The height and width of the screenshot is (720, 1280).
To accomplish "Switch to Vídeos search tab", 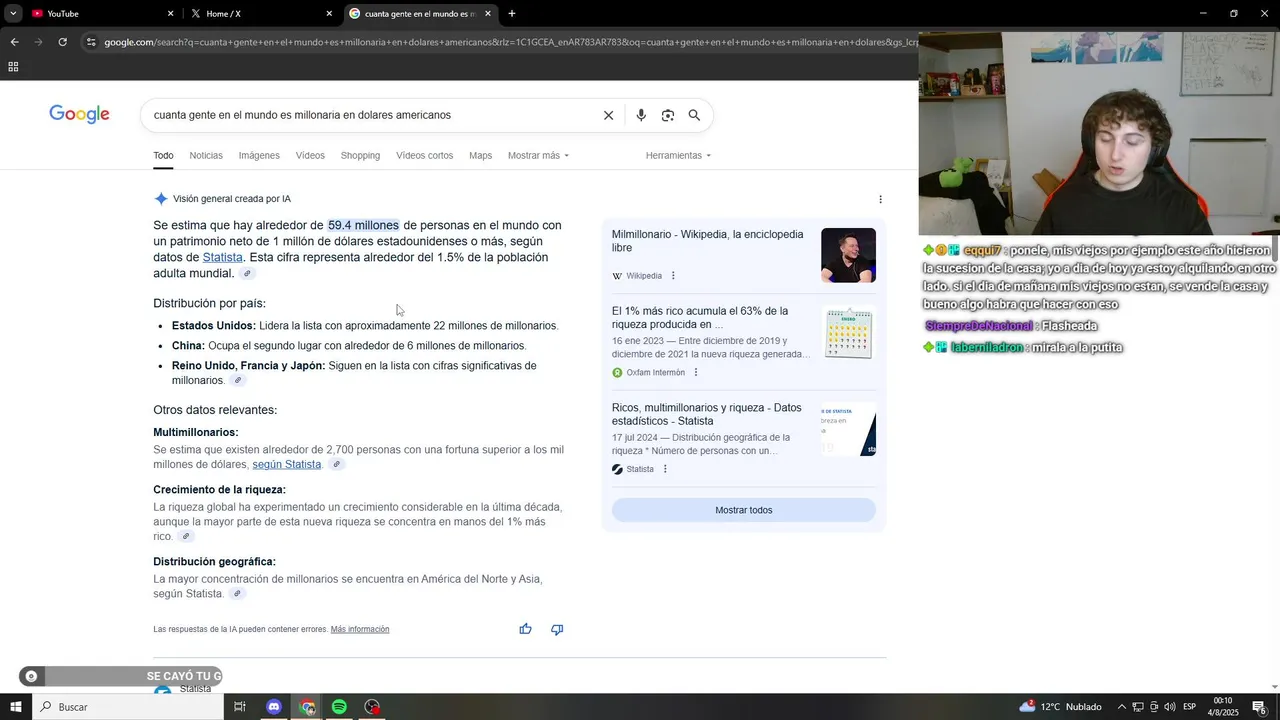I will 310,156.
